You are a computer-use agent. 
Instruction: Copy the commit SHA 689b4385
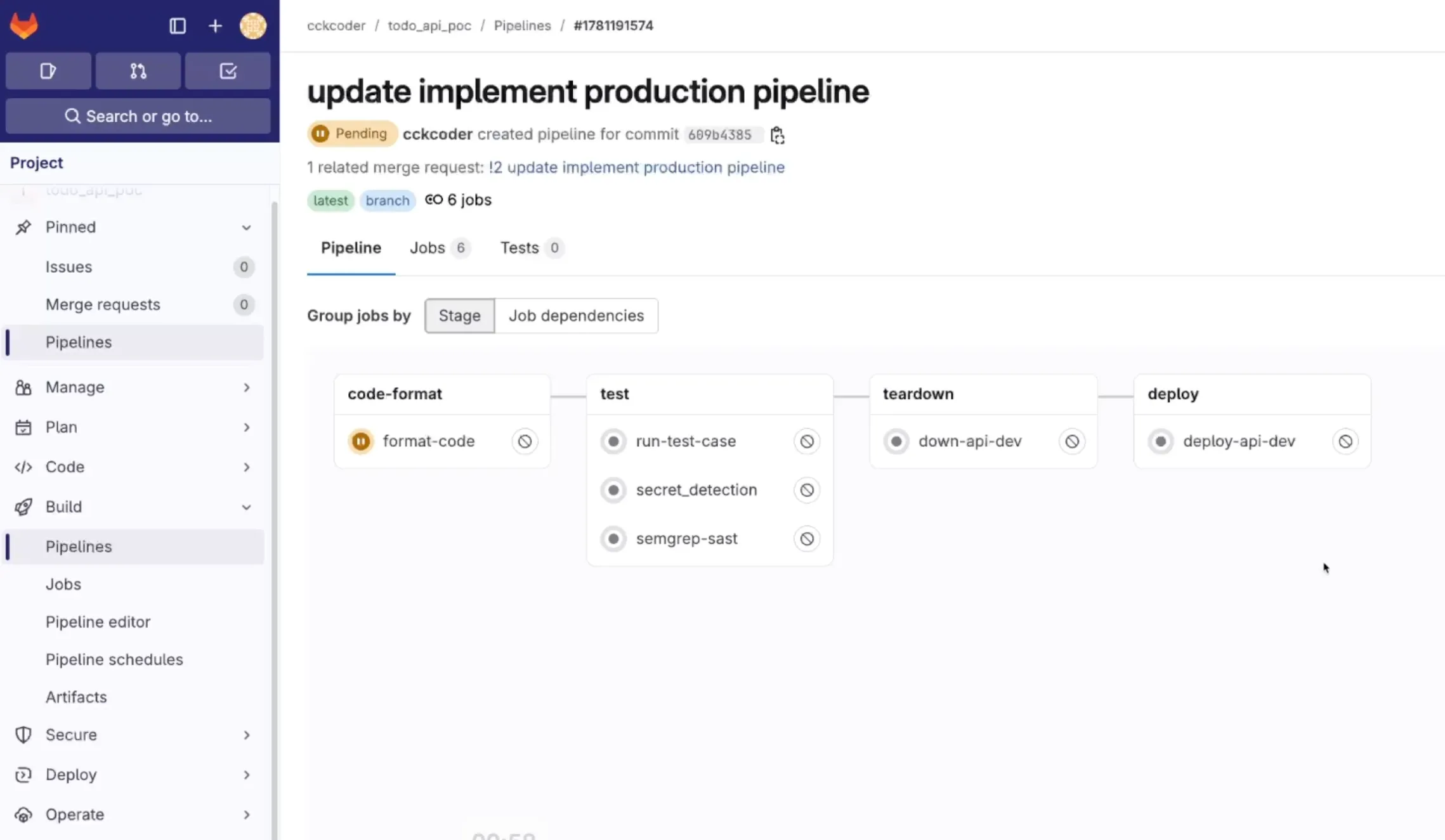[778, 134]
